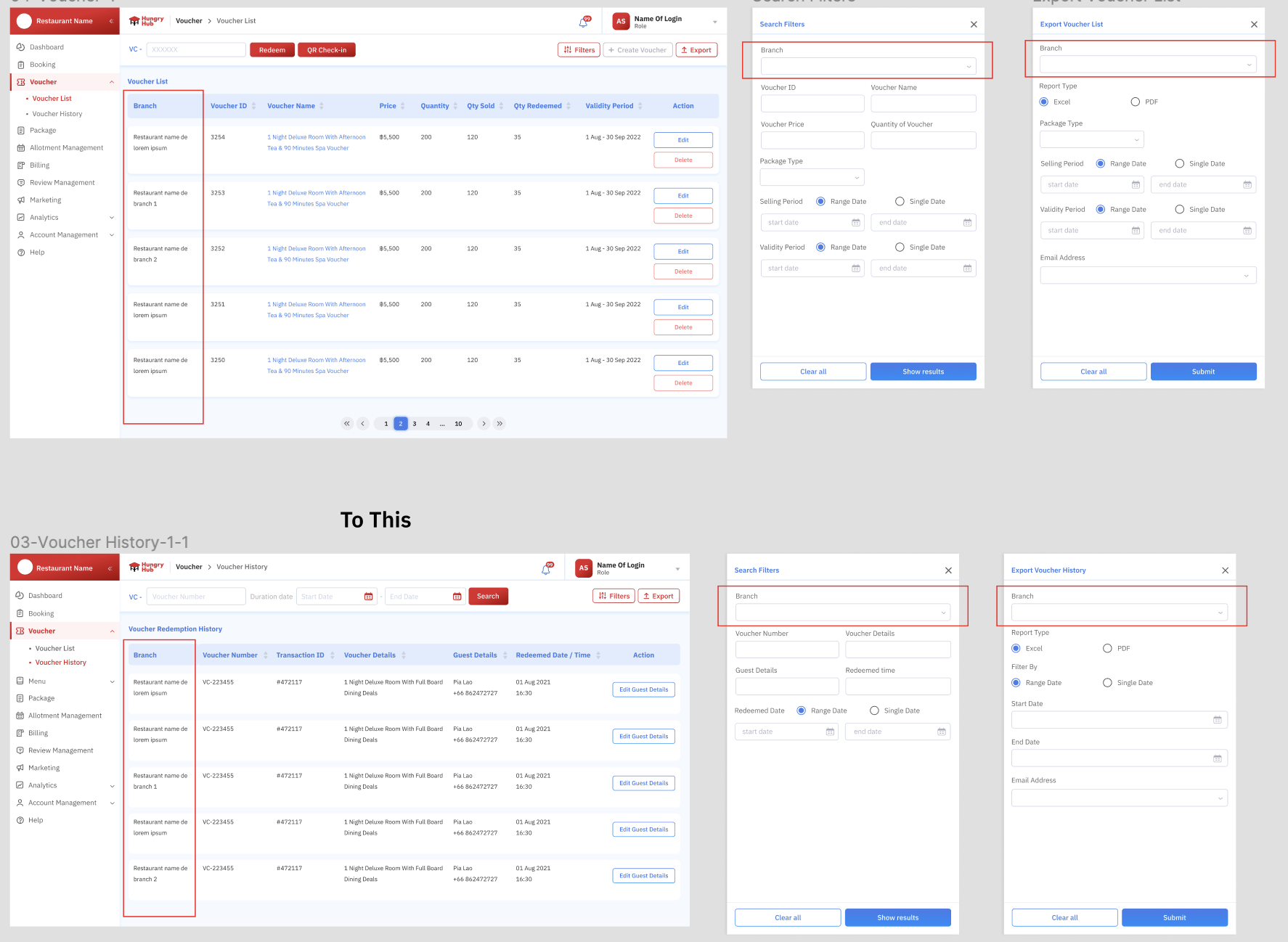Screen dimensions: 1288x942
Task: Select Single Date under Filter By
Action: [1107, 683]
